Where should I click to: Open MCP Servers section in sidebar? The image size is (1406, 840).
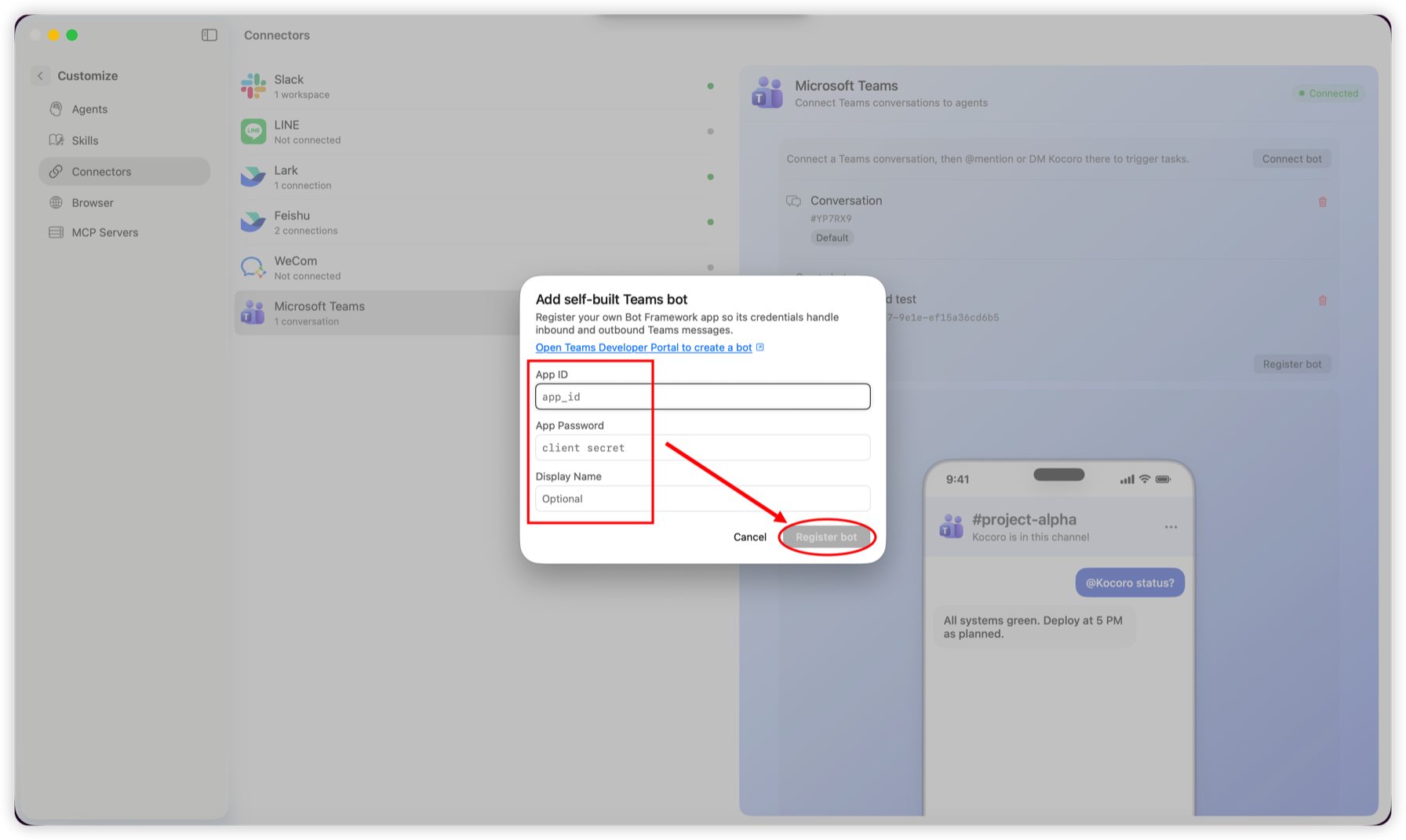pos(124,232)
